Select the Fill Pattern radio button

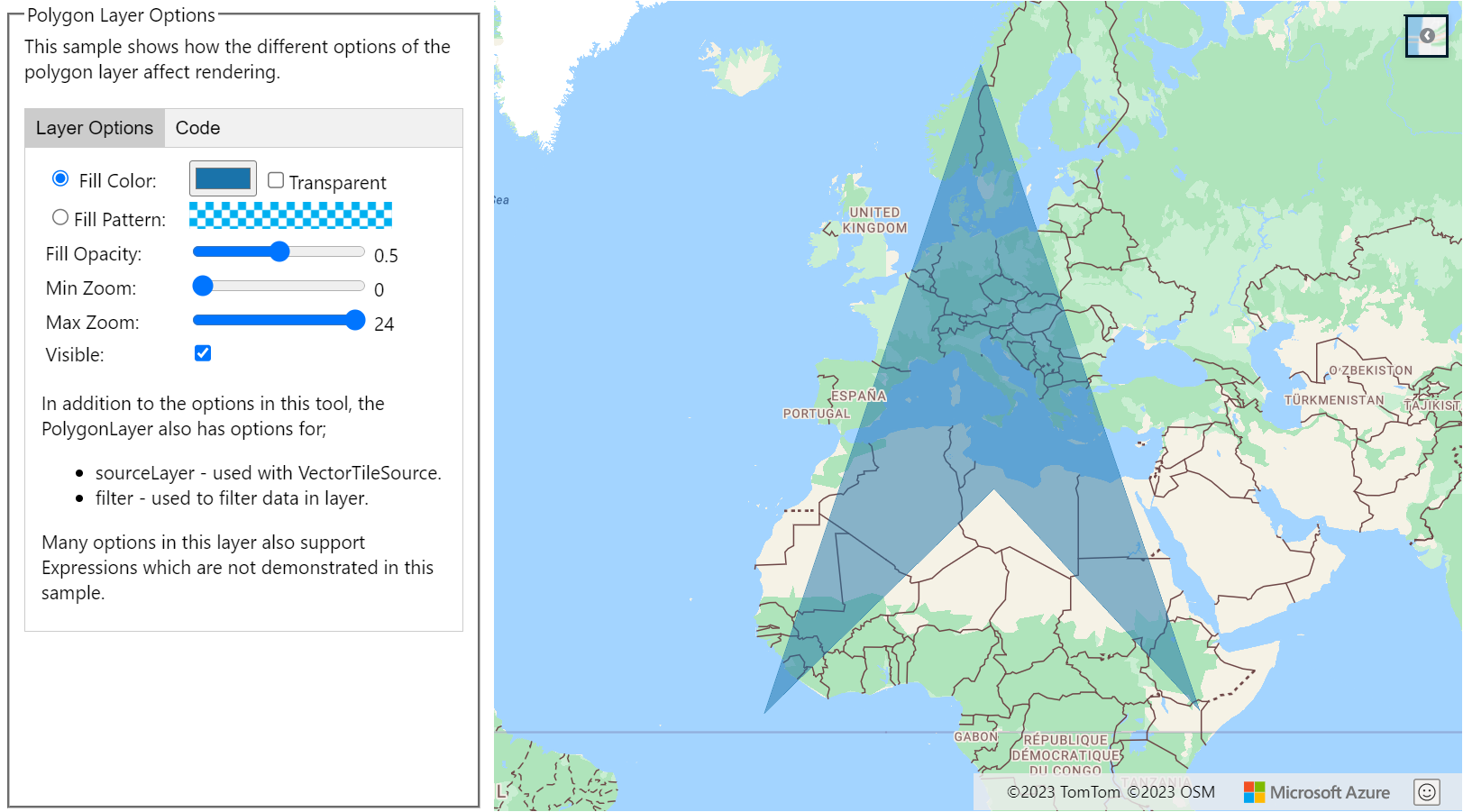click(60, 217)
